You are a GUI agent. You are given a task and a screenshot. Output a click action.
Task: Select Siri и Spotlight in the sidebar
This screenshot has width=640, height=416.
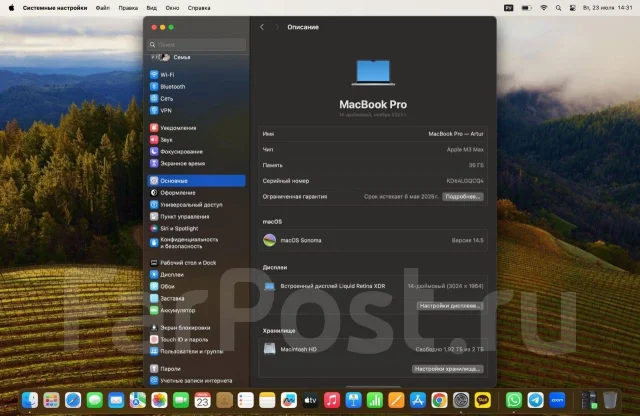[196, 228]
